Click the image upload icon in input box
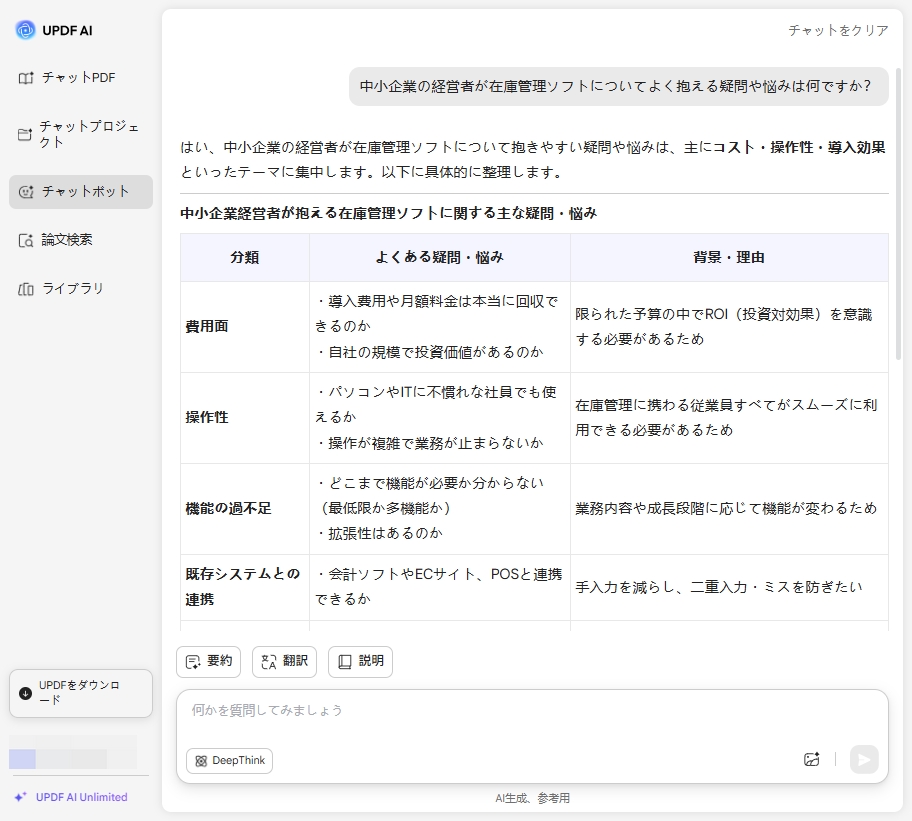The height and width of the screenshot is (821, 912). coord(812,759)
